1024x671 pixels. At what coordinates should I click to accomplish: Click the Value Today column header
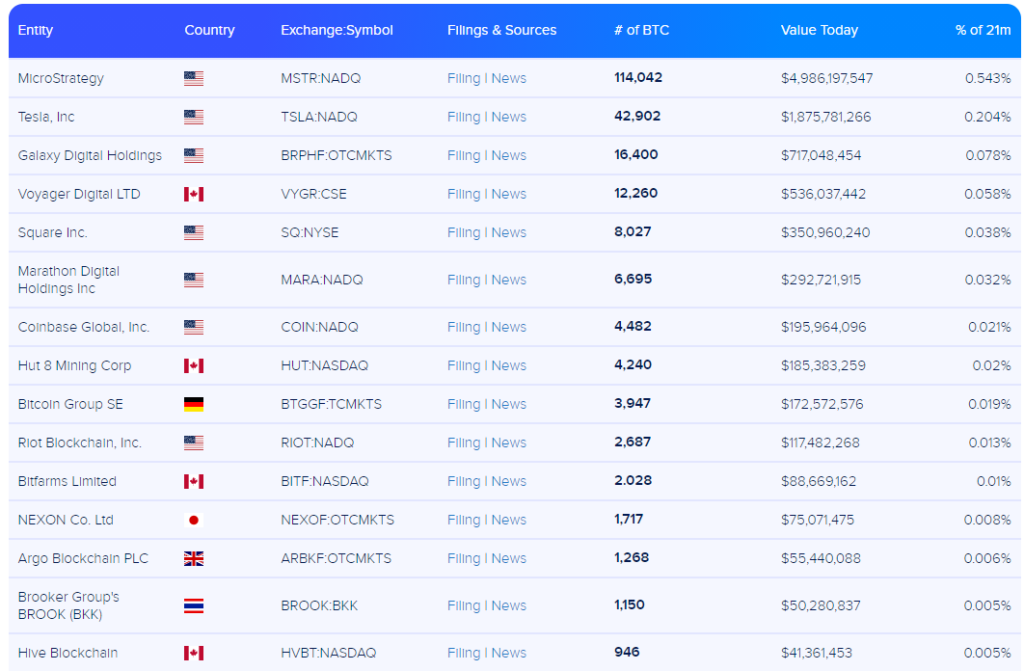(819, 30)
